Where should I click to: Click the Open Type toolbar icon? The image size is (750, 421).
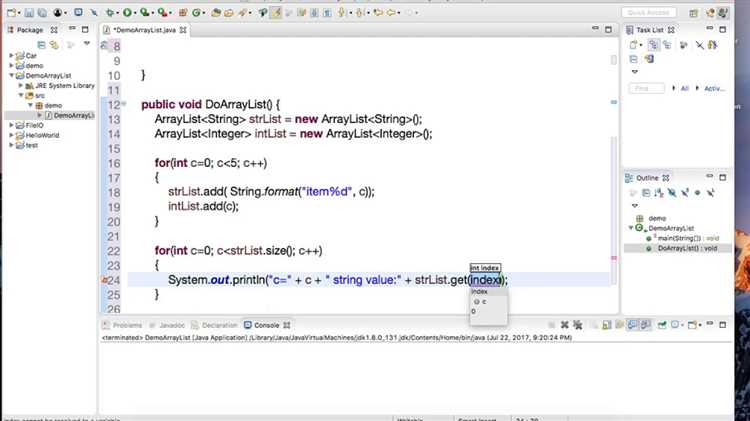(216, 13)
